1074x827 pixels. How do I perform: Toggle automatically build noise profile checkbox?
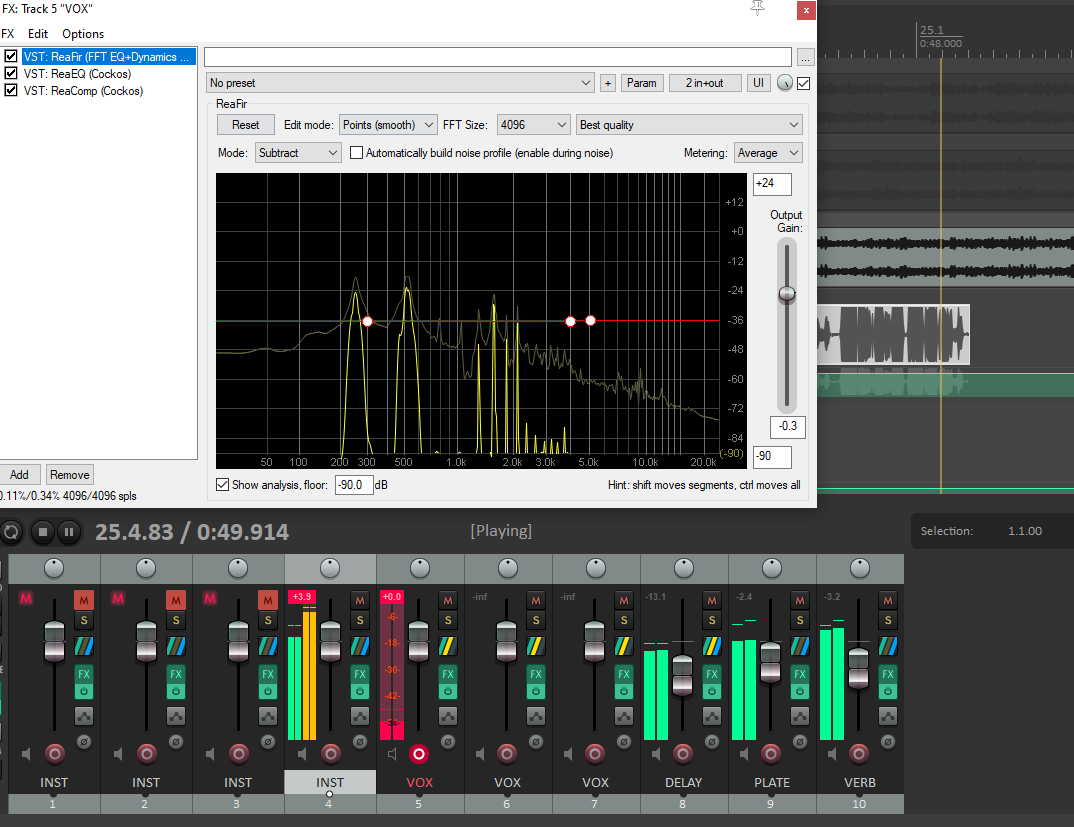click(356, 153)
